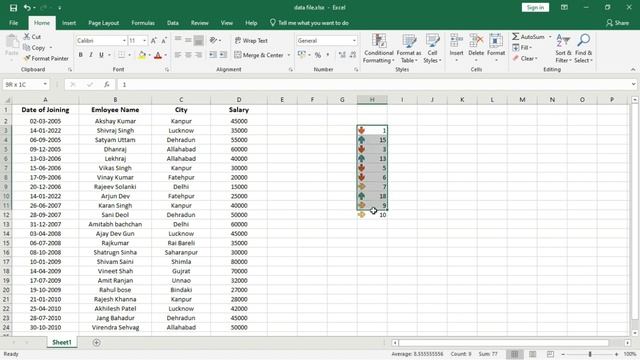Click Tell me what you want to do
The width and height of the screenshot is (640, 360).
pyautogui.click(x=309, y=23)
